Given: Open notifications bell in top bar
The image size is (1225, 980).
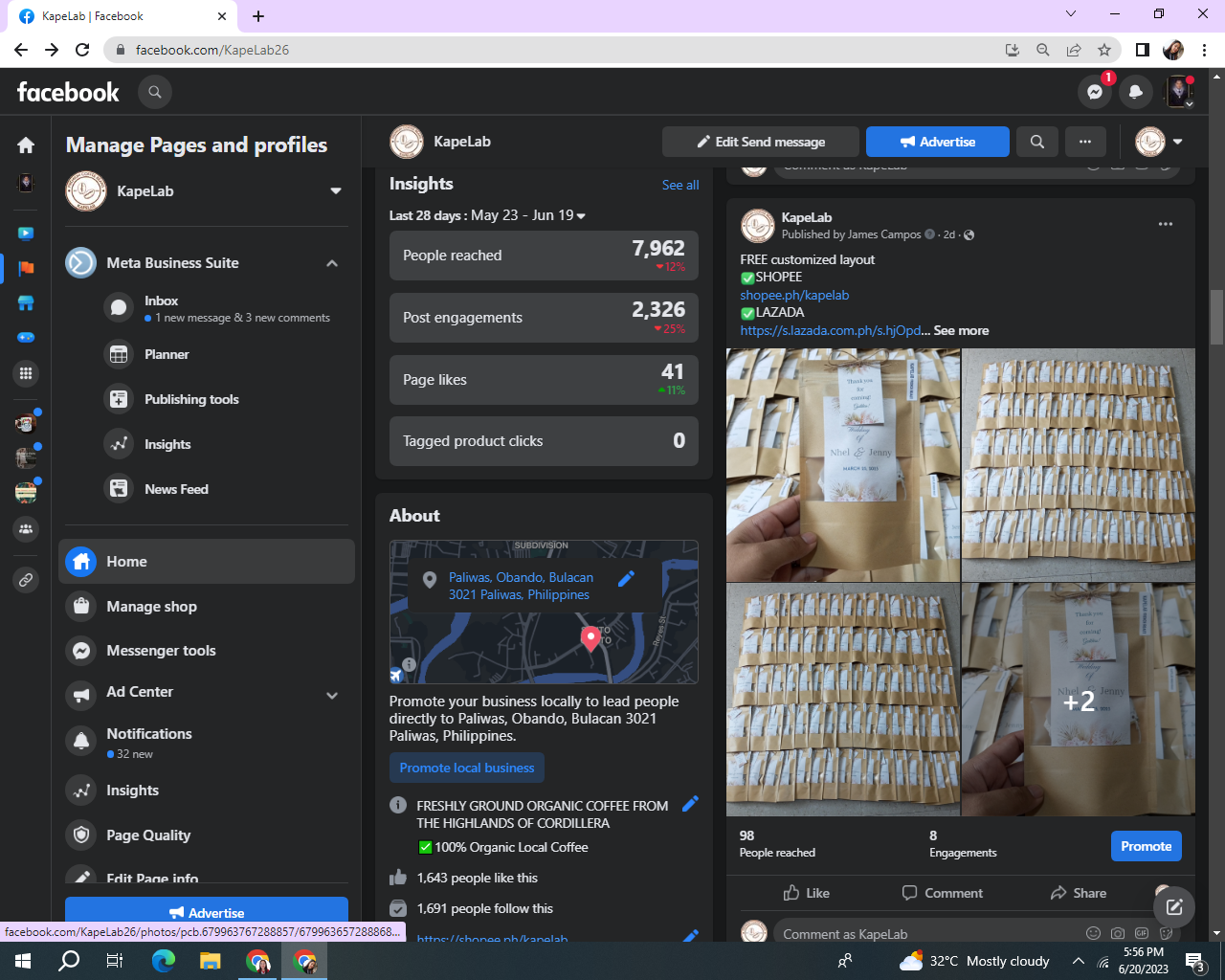Looking at the screenshot, I should pyautogui.click(x=1136, y=92).
